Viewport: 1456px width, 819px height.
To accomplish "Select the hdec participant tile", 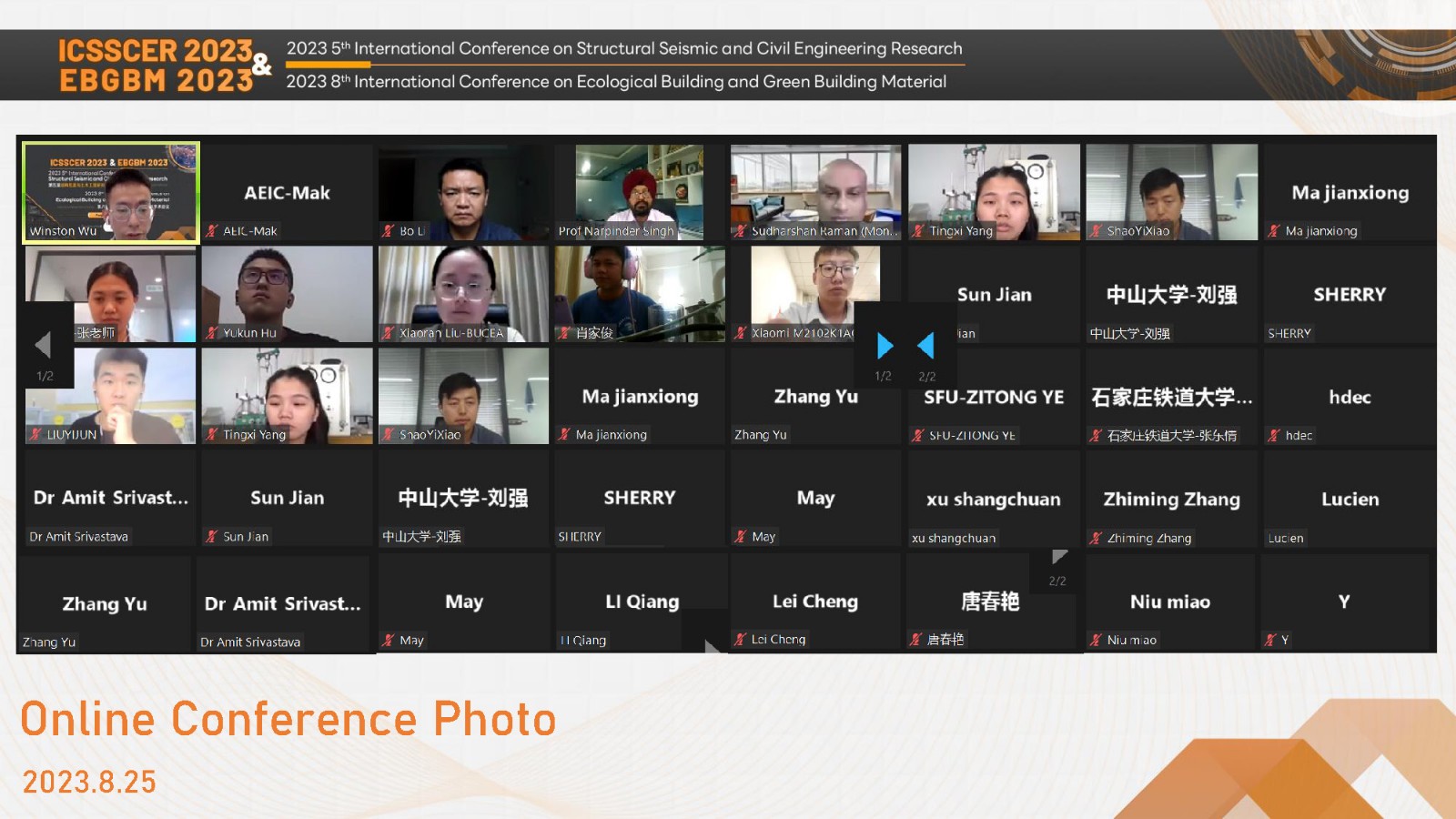I will click(x=1350, y=397).
